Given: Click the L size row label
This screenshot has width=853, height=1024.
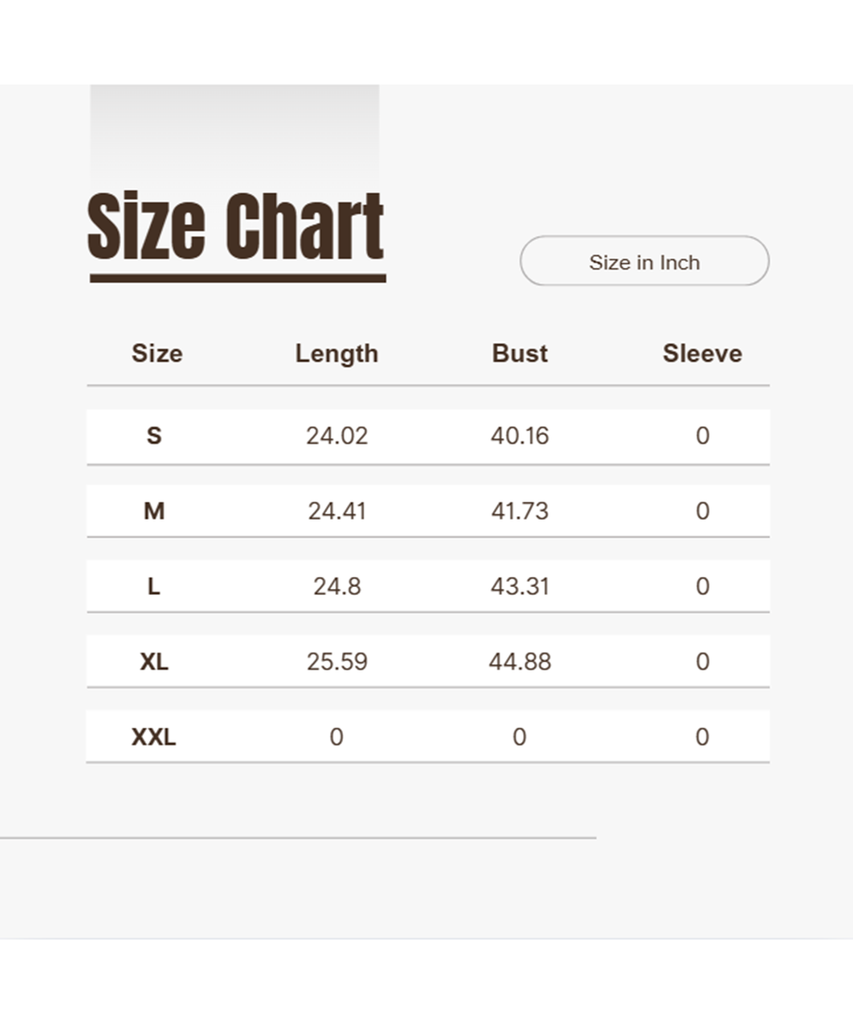Looking at the screenshot, I should click(154, 586).
